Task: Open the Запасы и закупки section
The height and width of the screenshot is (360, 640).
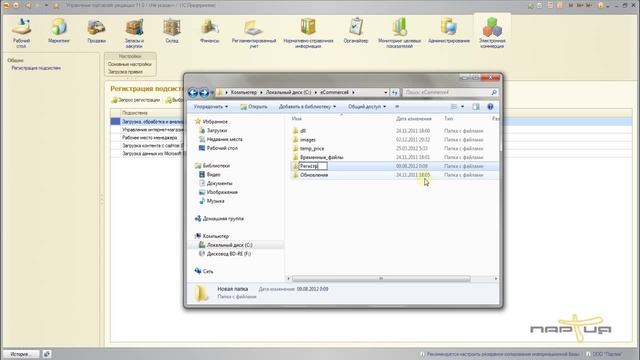Action: coord(134,33)
